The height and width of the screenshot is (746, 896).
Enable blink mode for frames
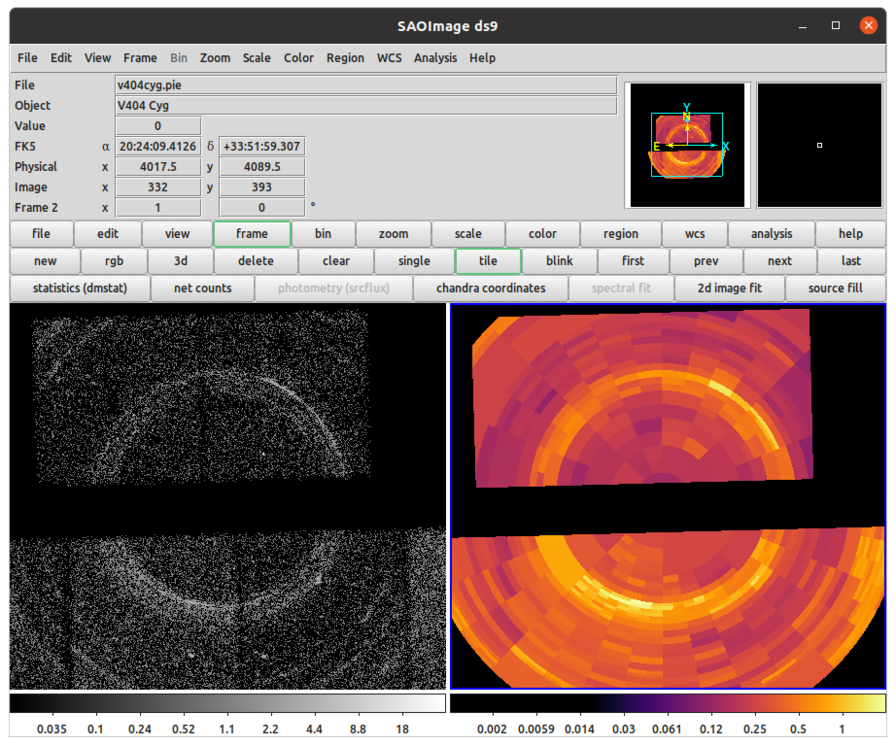(559, 260)
